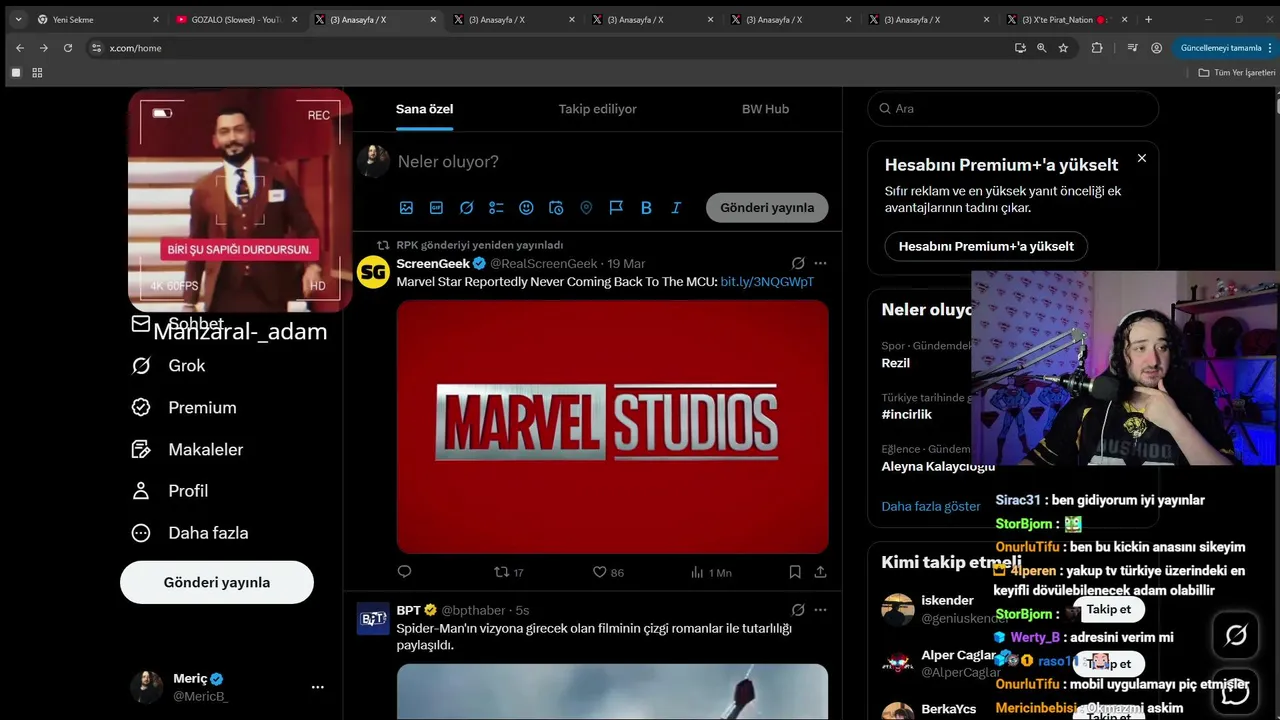Screen dimensions: 1280x720
Task: Repost the ScreenGeek Marvel post
Action: pos(509,572)
